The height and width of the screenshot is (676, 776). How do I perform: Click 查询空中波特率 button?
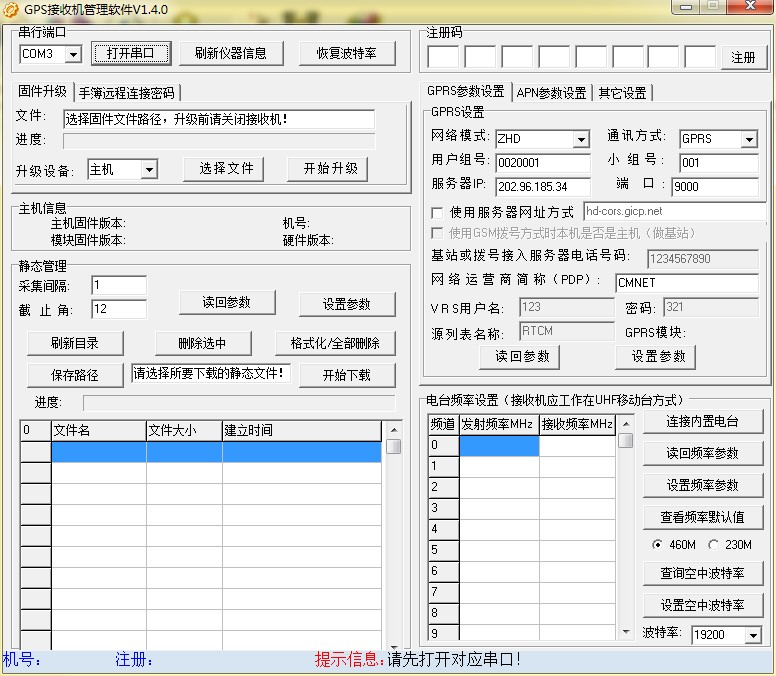[703, 574]
